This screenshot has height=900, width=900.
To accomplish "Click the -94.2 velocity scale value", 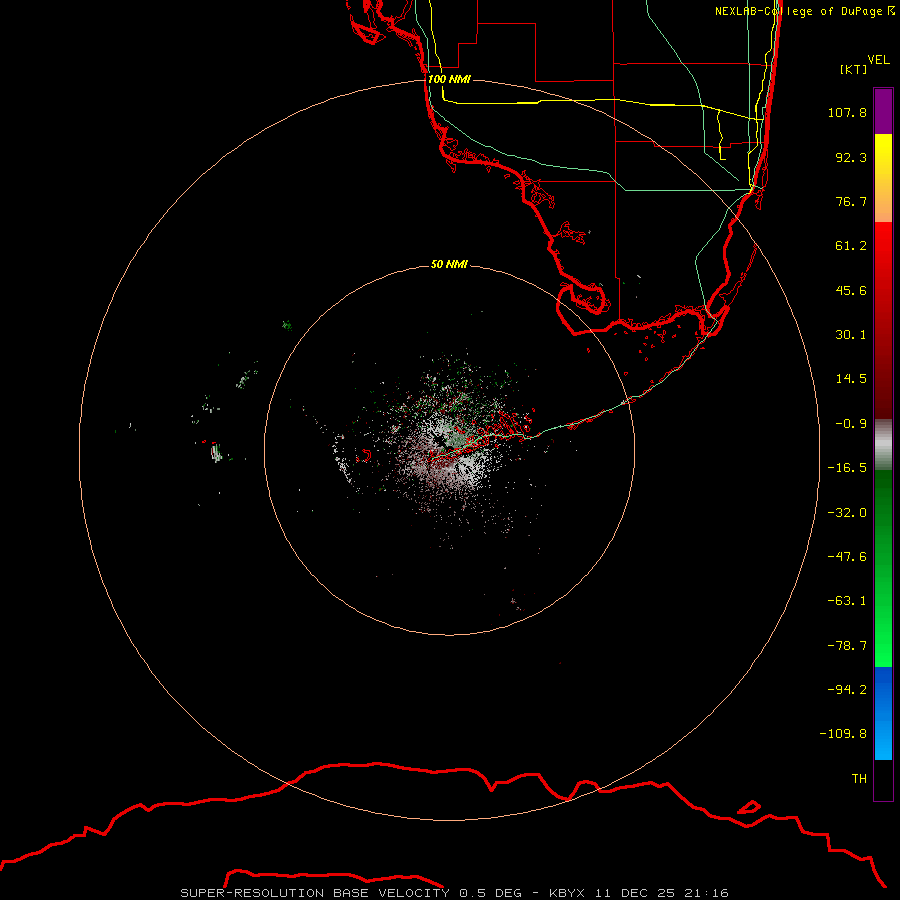I will click(x=847, y=689).
